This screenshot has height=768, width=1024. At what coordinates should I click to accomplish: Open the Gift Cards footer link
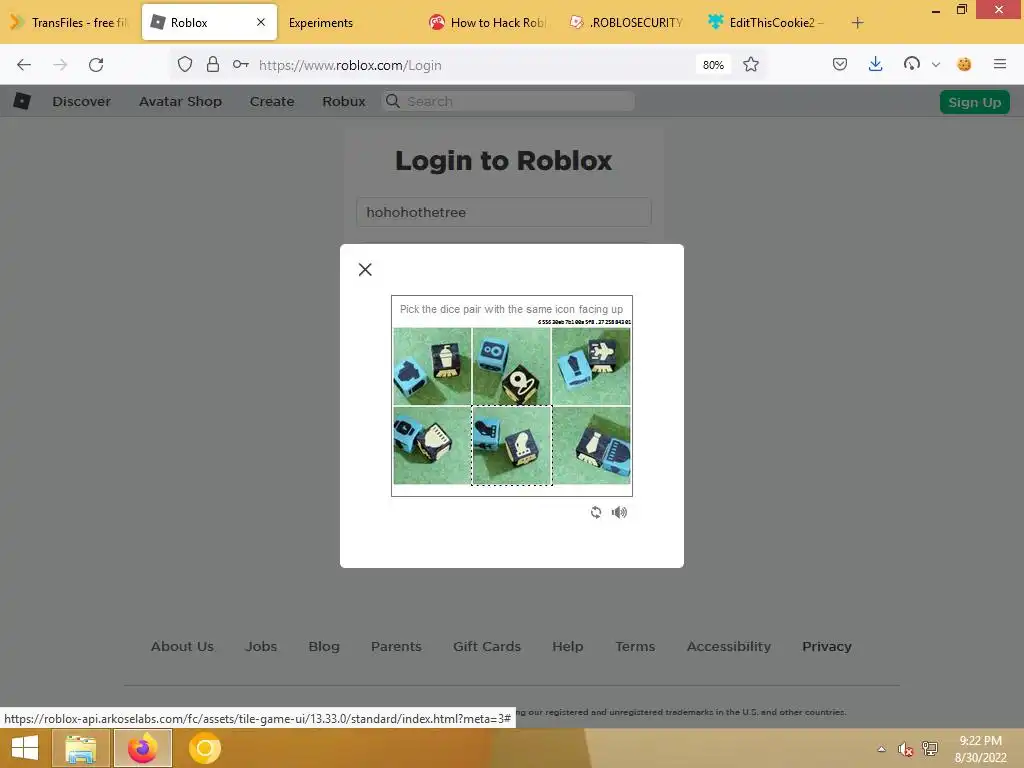(487, 646)
